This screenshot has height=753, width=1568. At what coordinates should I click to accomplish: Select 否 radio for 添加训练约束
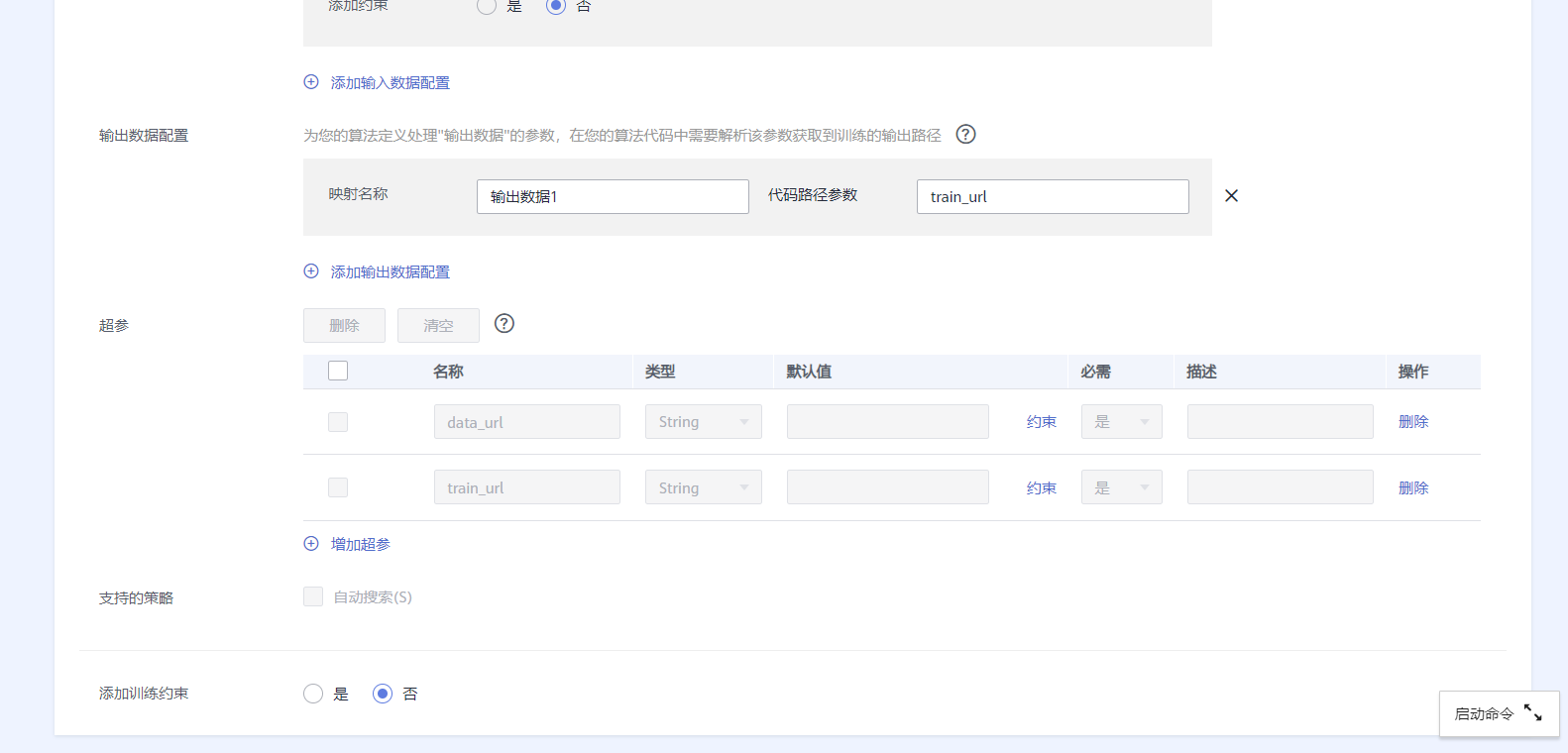tap(383, 694)
